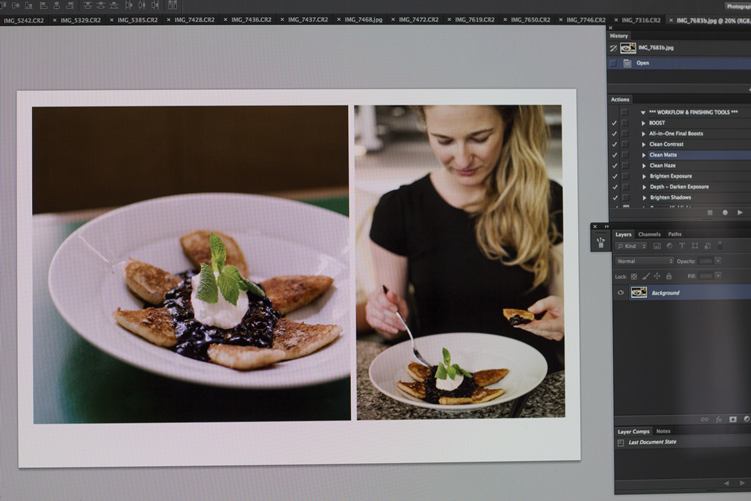Switch to the Channels tab
Viewport: 751px width, 501px height.
[x=649, y=234]
